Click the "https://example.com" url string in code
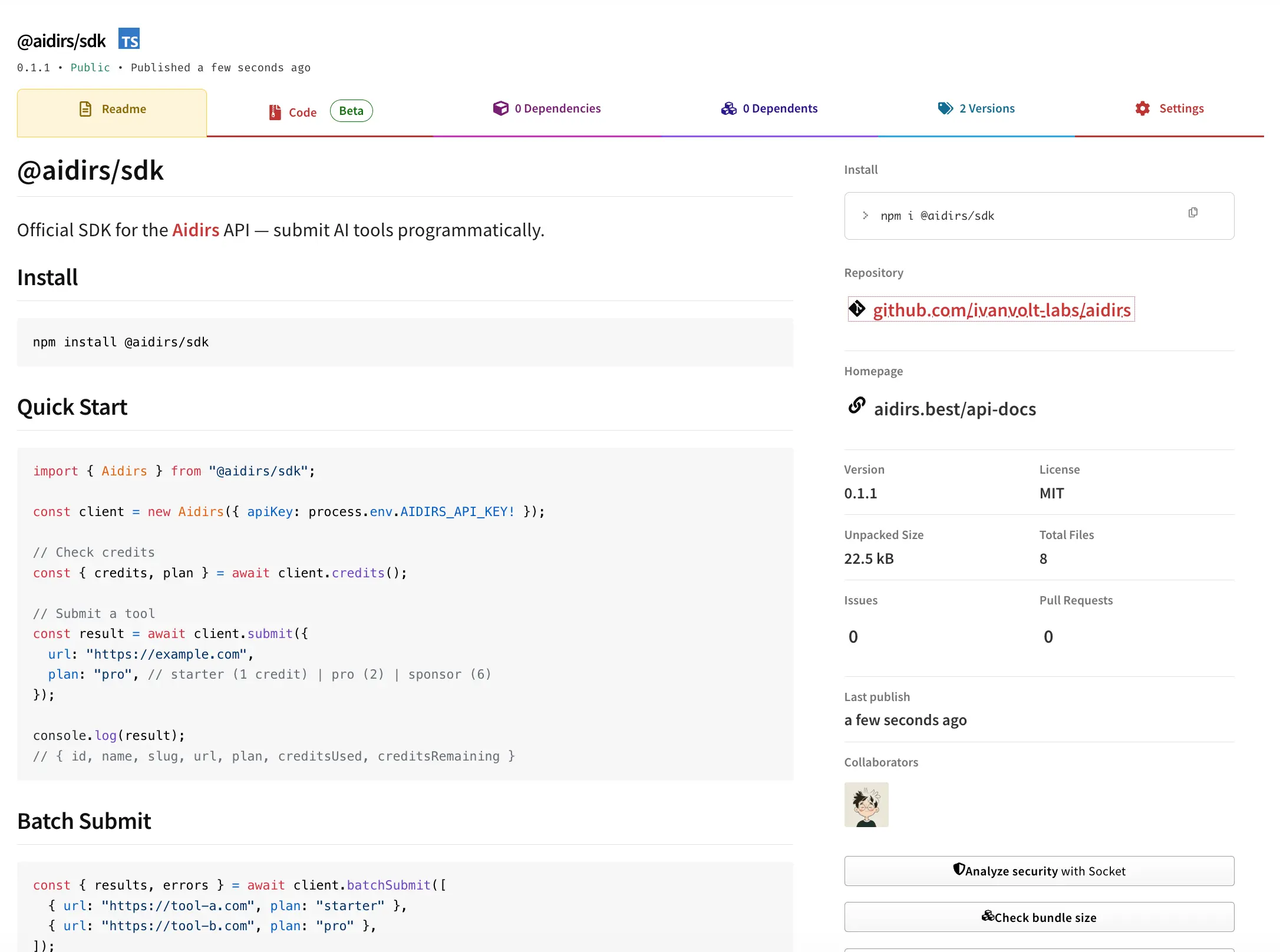Screen dimensions: 1280x952 click(166, 654)
